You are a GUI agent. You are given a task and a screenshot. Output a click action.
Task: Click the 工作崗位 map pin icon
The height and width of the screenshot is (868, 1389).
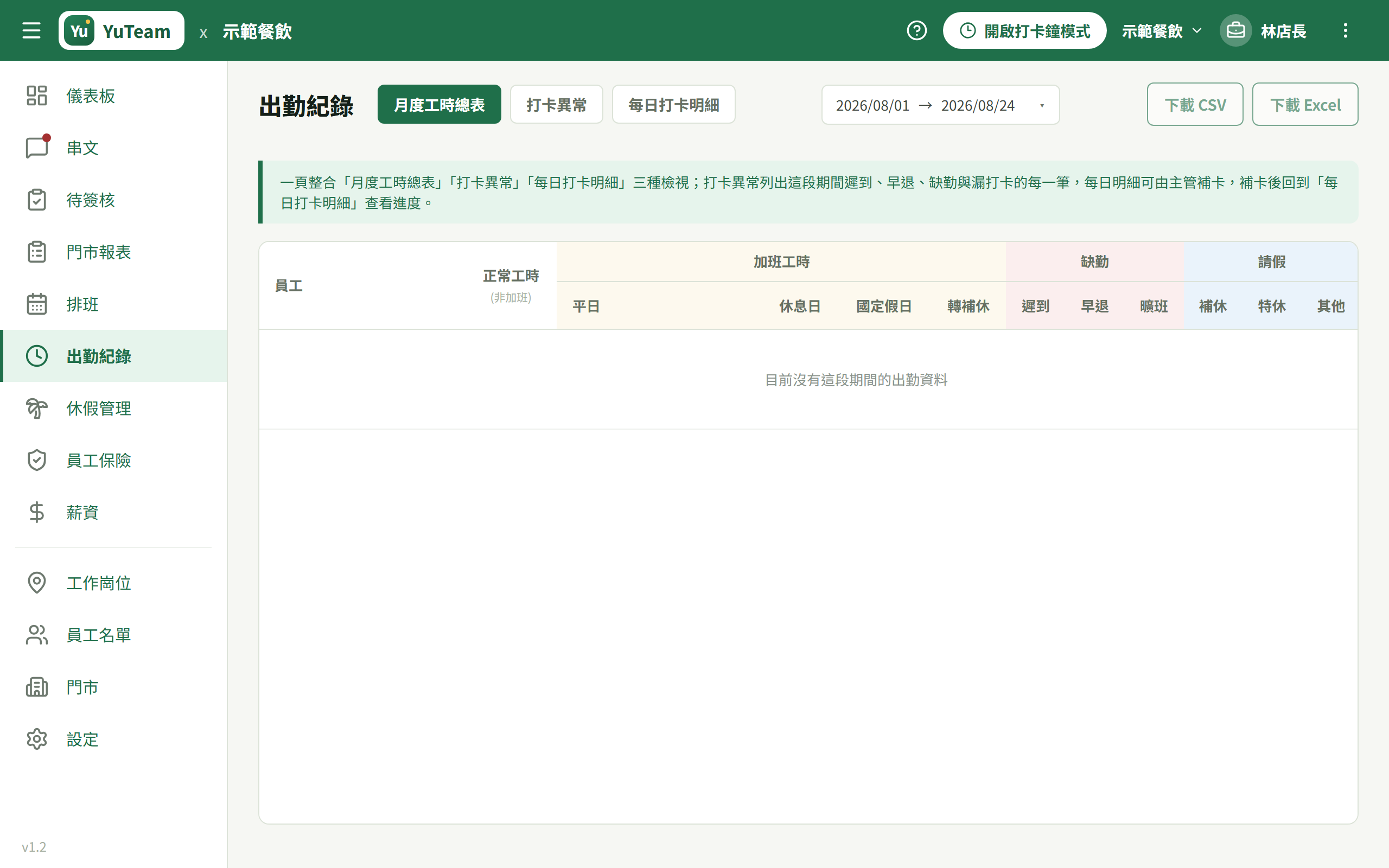37,583
